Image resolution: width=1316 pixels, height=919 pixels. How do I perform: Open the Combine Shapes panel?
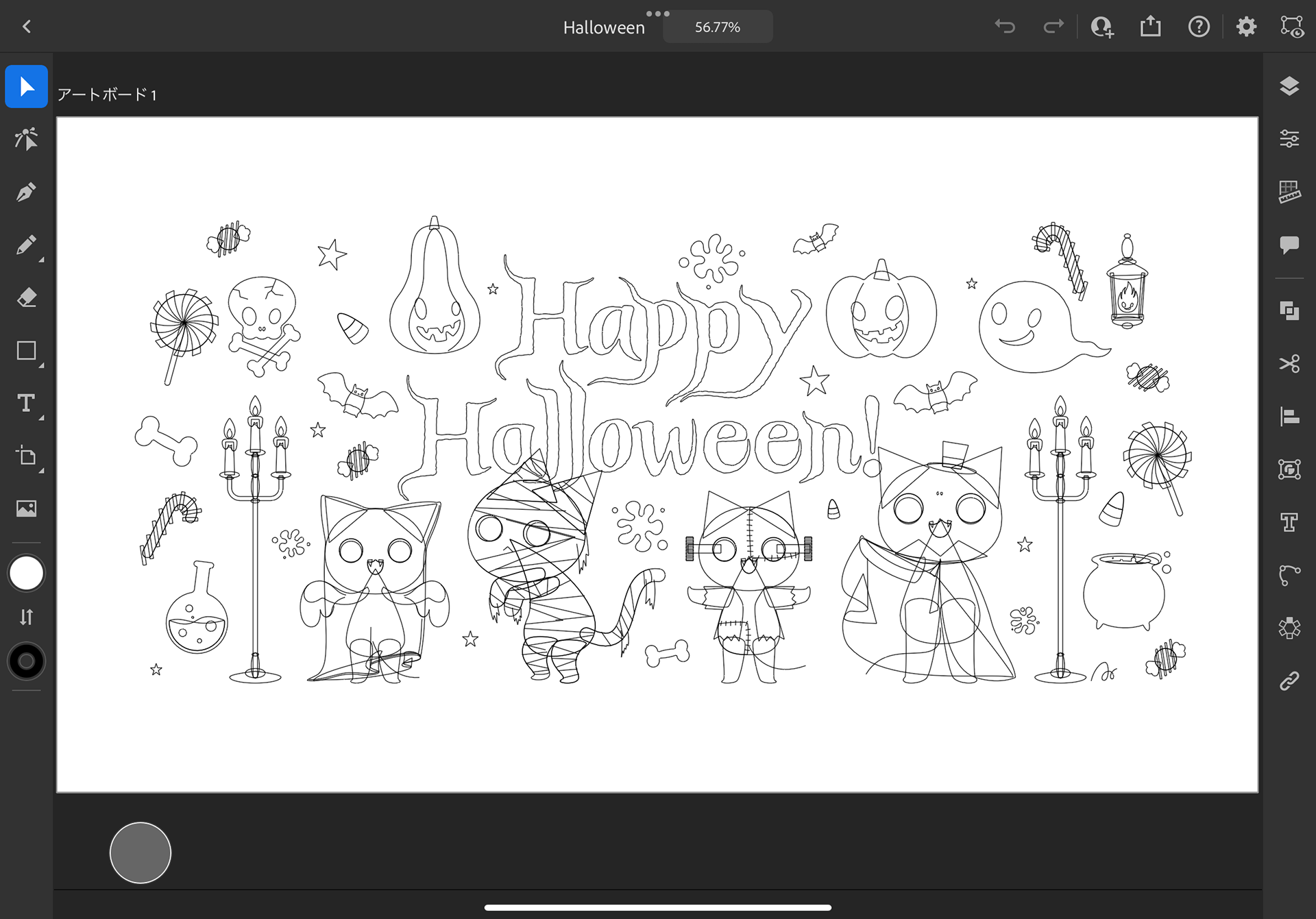tap(1289, 310)
